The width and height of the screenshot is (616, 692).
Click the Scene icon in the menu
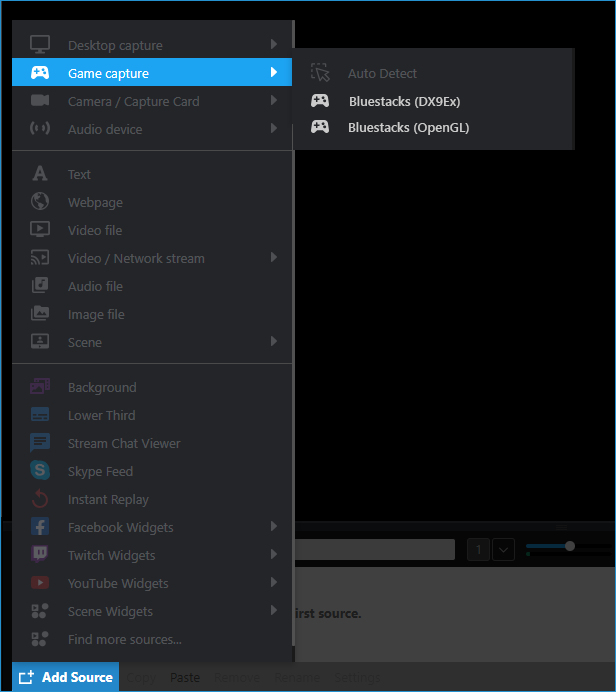[x=40, y=341]
